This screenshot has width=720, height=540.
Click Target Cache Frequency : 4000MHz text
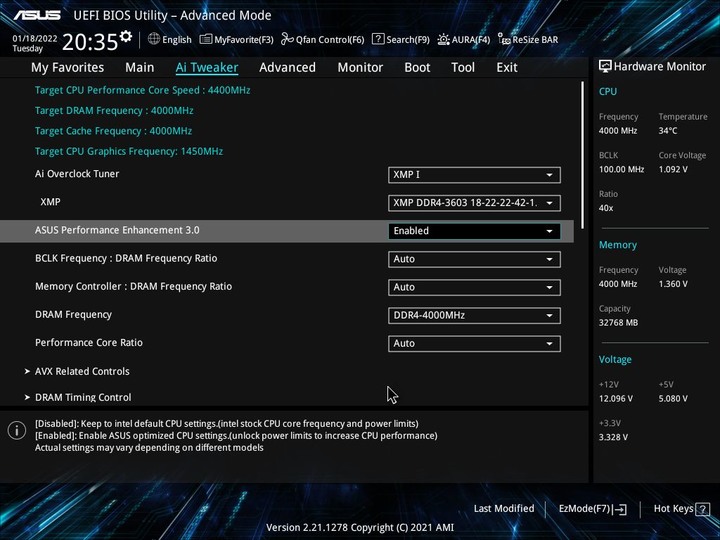click(113, 131)
